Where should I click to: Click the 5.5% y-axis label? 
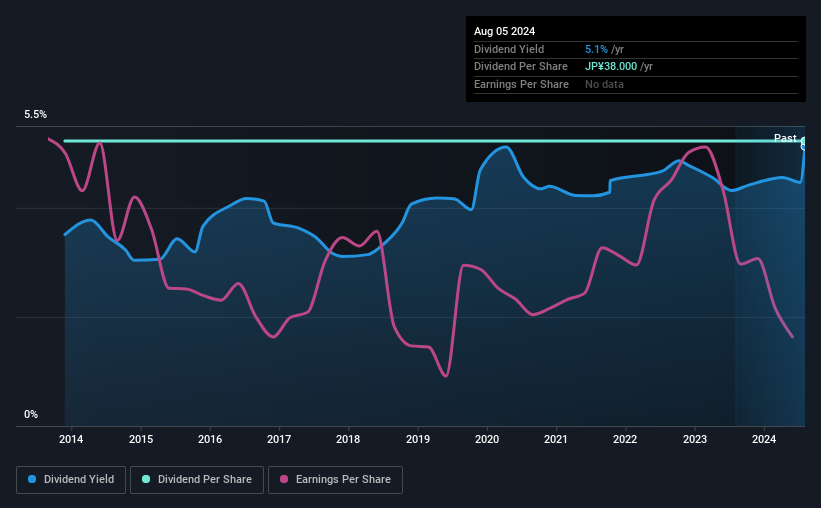point(36,114)
